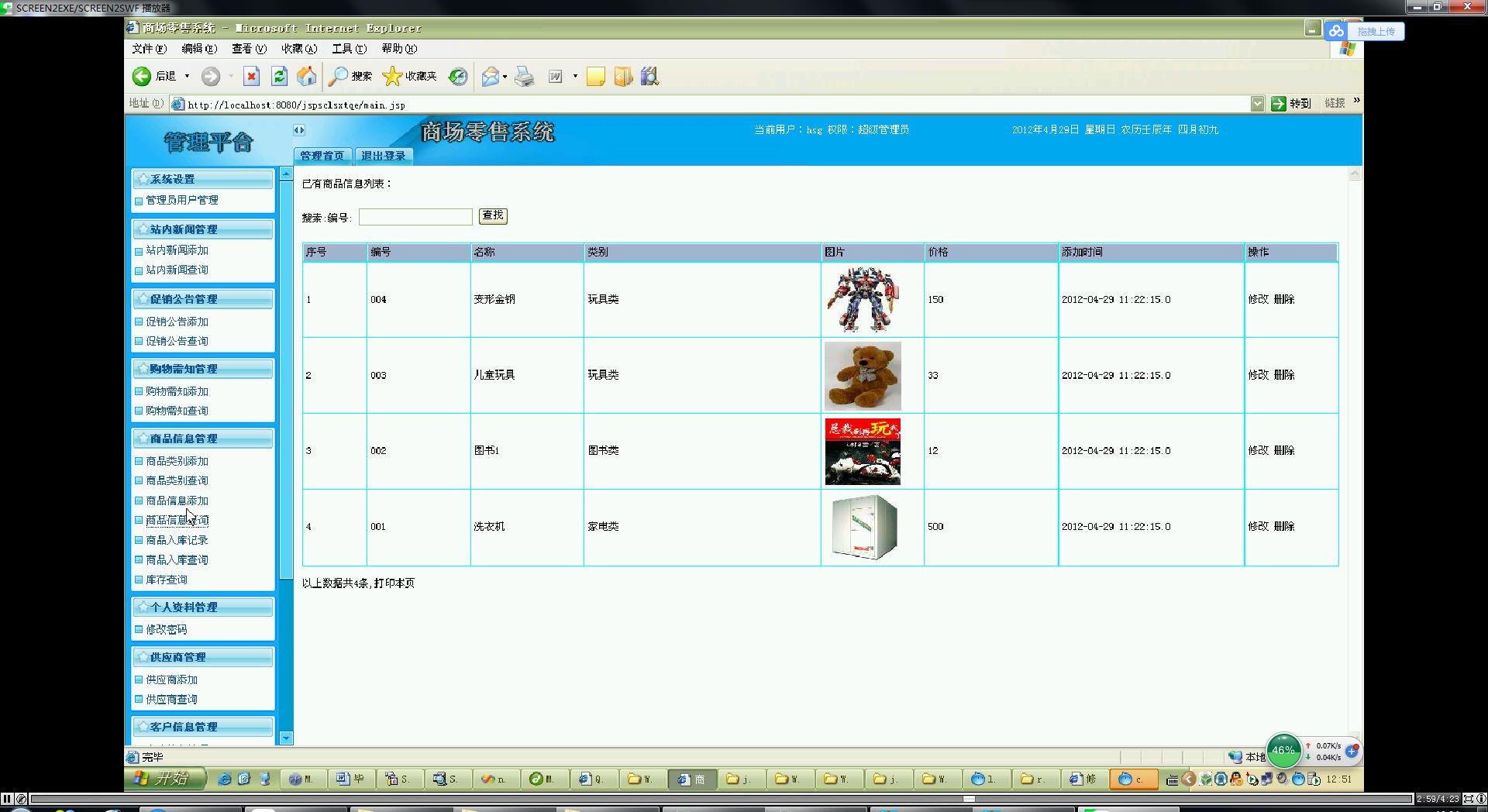Open the Back button history dropdown arrow
Image resolution: width=1488 pixels, height=812 pixels.
pyautogui.click(x=187, y=76)
